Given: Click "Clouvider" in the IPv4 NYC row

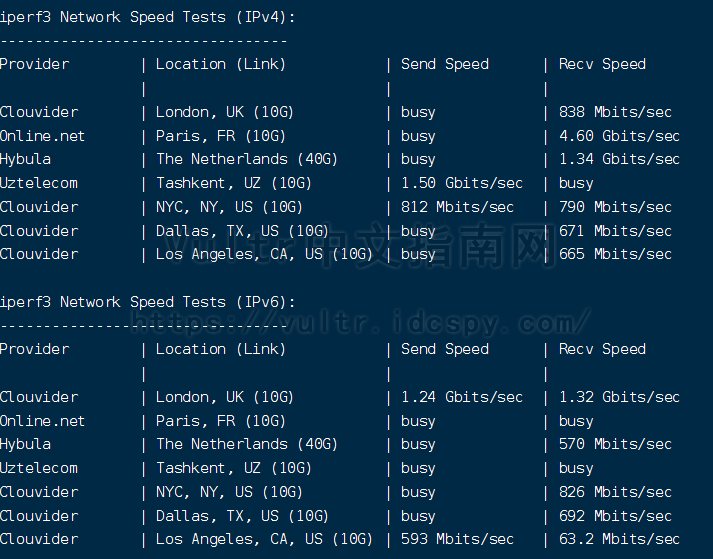Looking at the screenshot, I should [x=39, y=207].
